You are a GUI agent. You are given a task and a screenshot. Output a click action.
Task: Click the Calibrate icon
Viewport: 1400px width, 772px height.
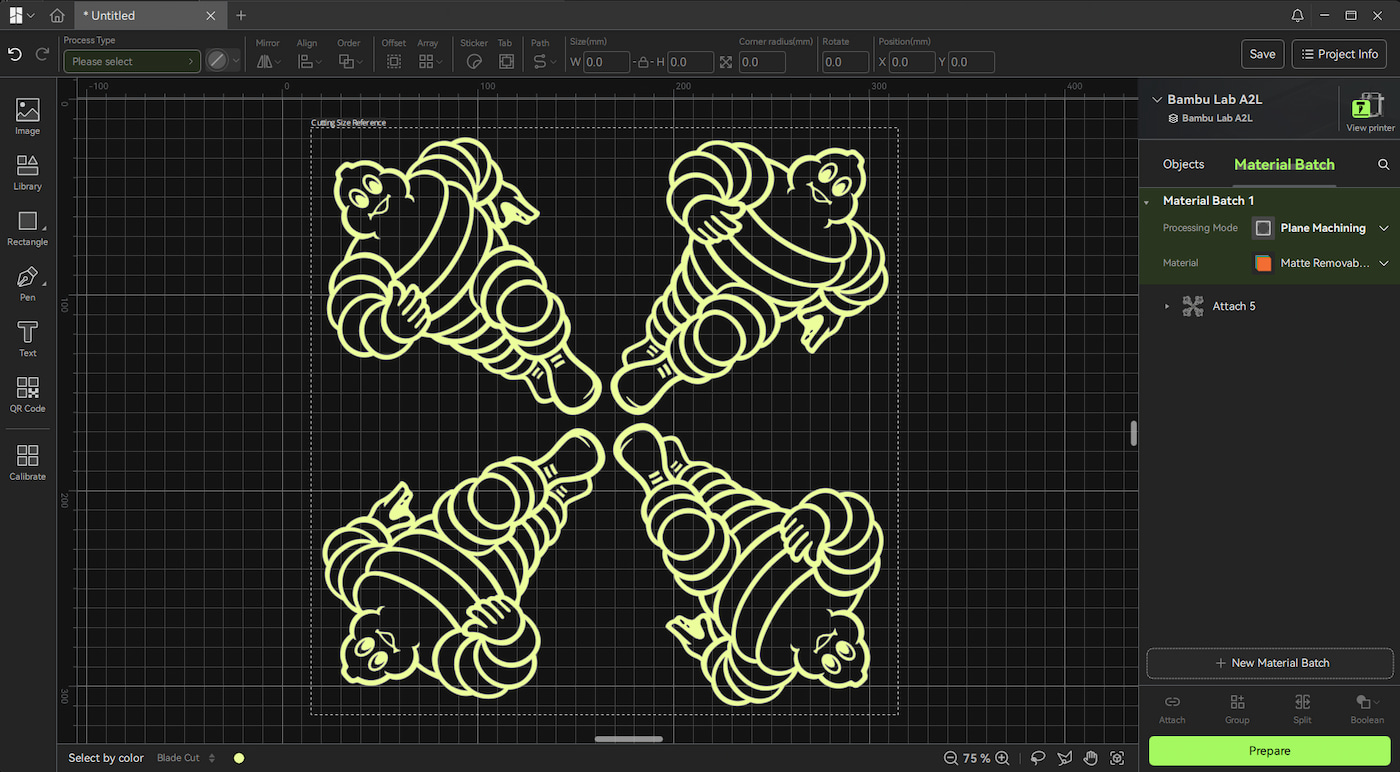pyautogui.click(x=27, y=462)
